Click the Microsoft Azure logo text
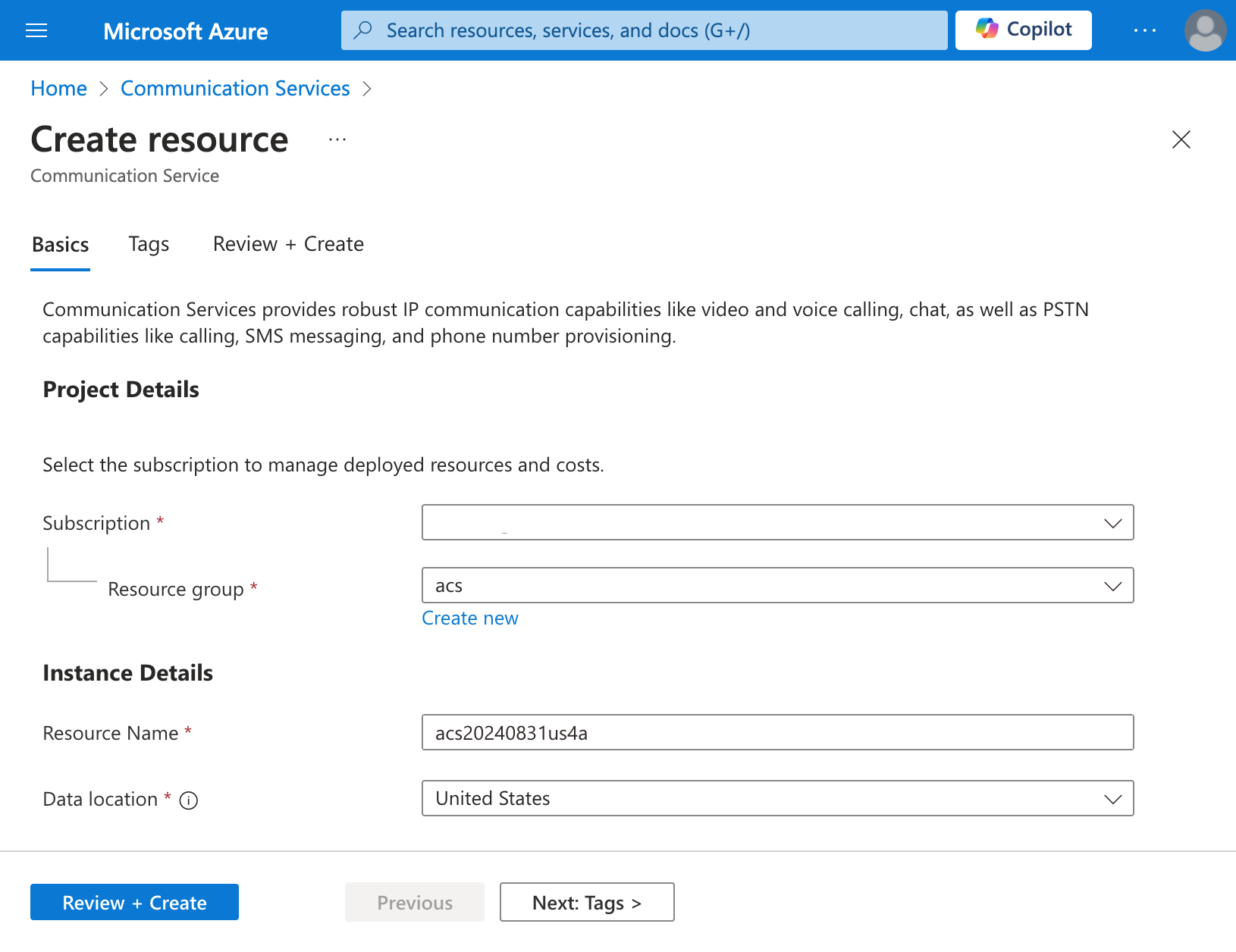The width and height of the screenshot is (1236, 952). (x=186, y=31)
